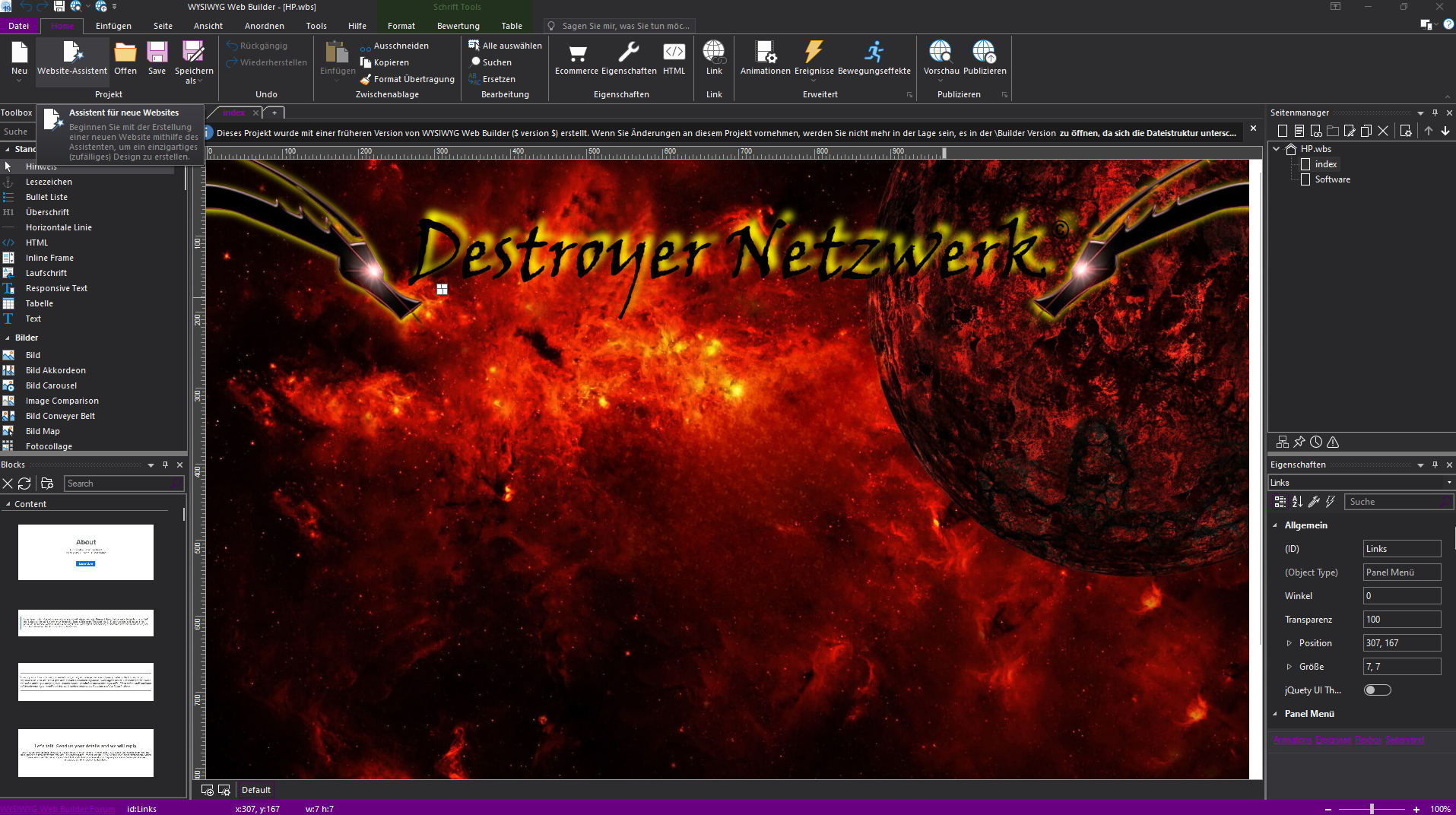Viewport: 1456px width, 815px height.
Task: Open the Datei menu
Action: [18, 26]
